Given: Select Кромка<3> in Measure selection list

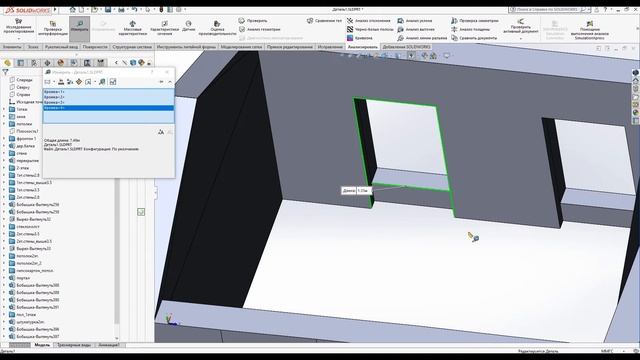Looking at the screenshot, I should [108, 102].
